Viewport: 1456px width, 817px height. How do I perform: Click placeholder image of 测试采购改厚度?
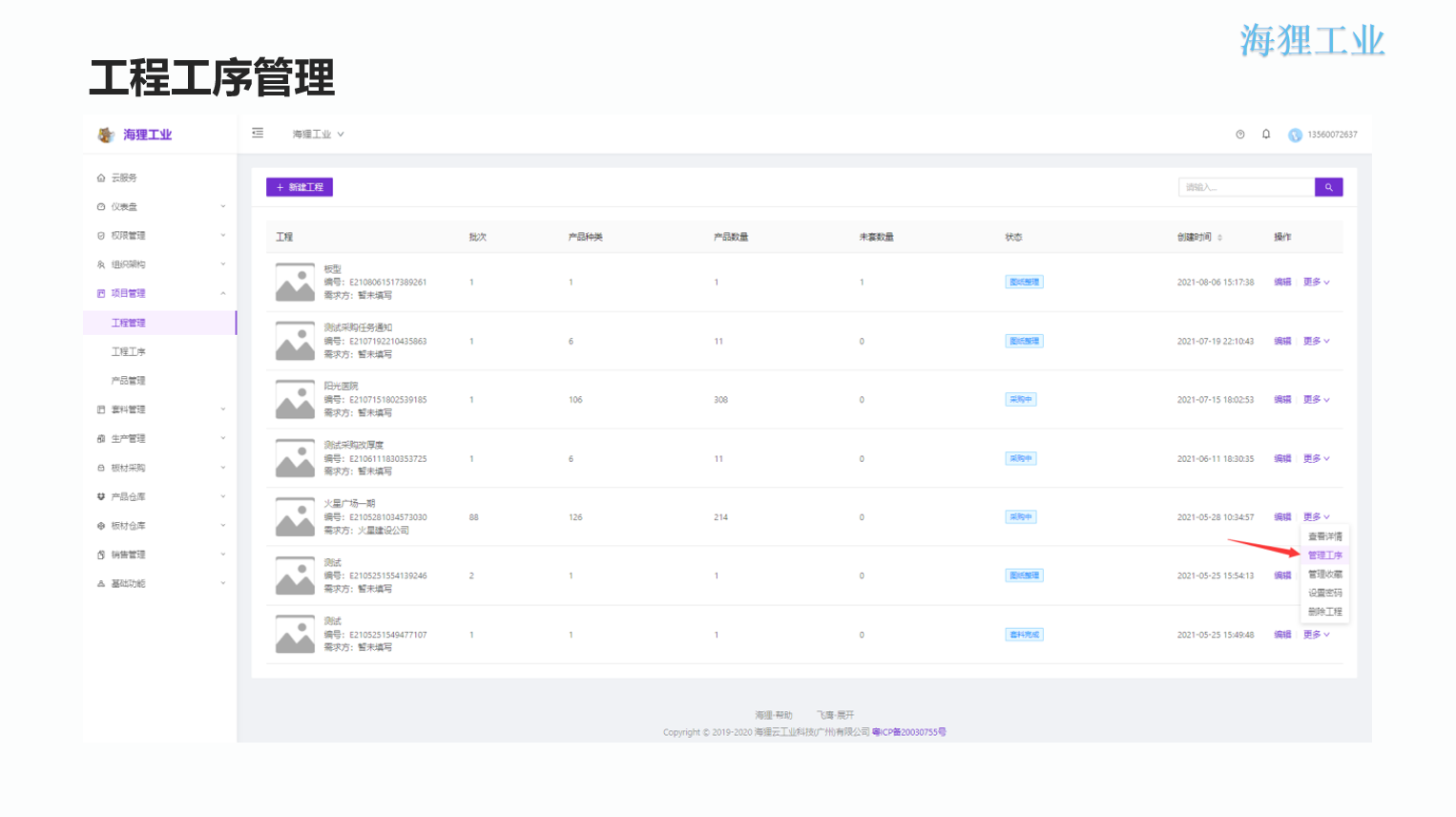[x=295, y=458]
